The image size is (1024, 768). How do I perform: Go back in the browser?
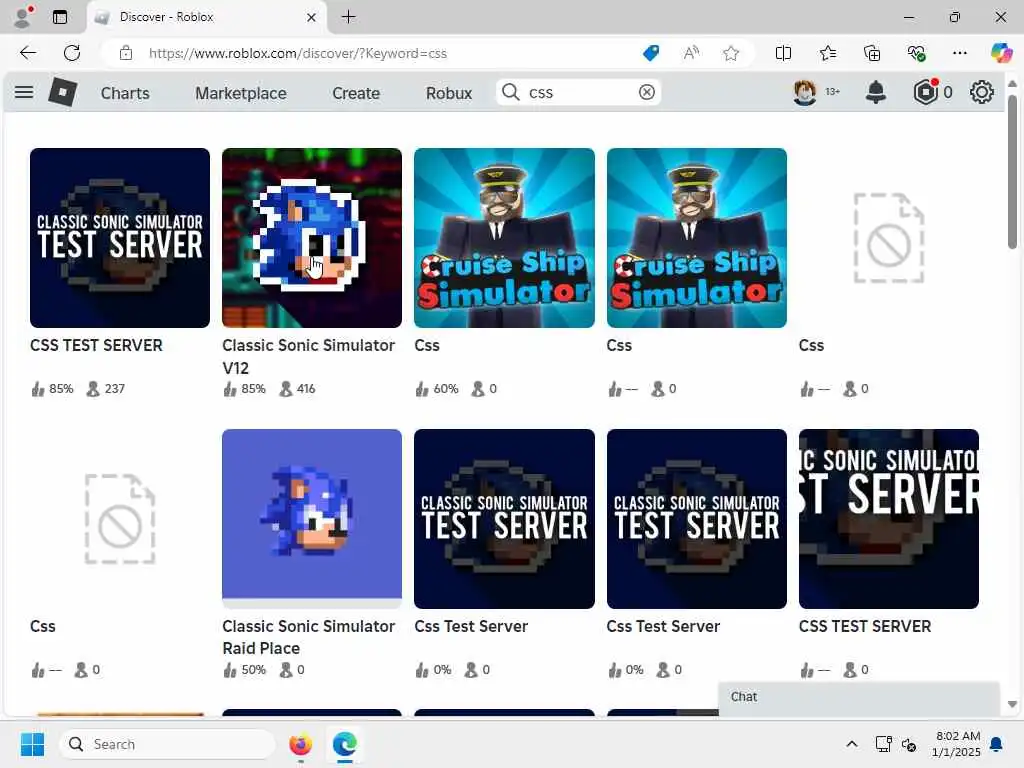[x=28, y=53]
